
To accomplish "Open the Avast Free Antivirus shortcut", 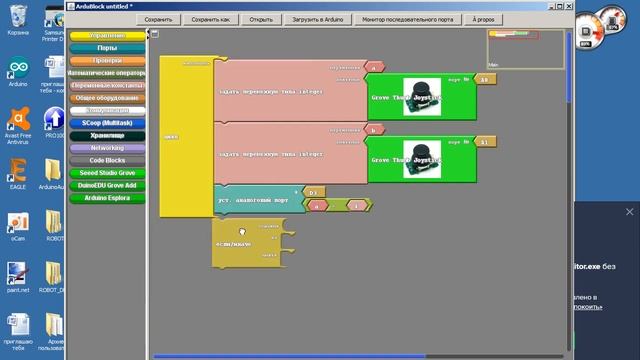I will coord(18,126).
